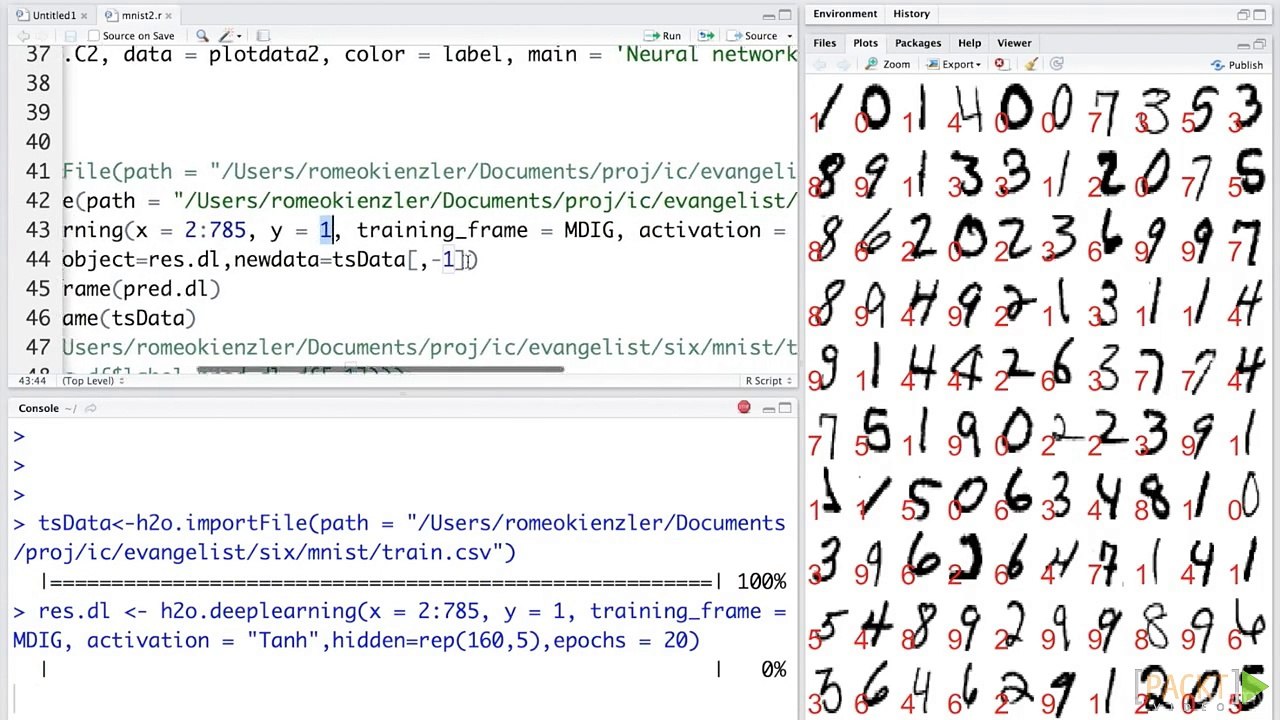Minimize the Plots pane
This screenshot has width=1280, height=720.
click(x=1243, y=44)
